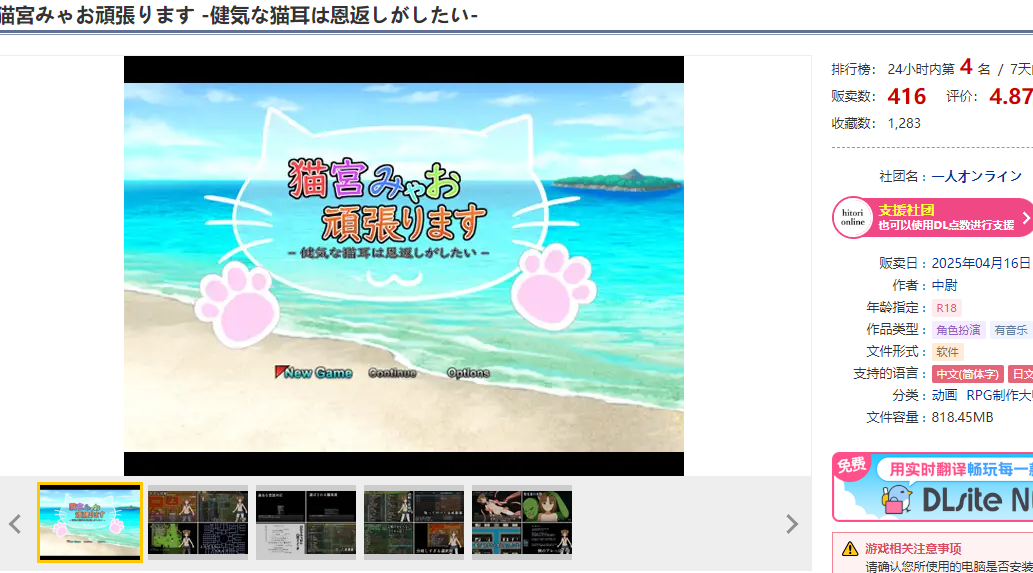Click the 软件 file format tag
Image resolution: width=1033 pixels, height=573 pixels.
pyautogui.click(x=947, y=352)
